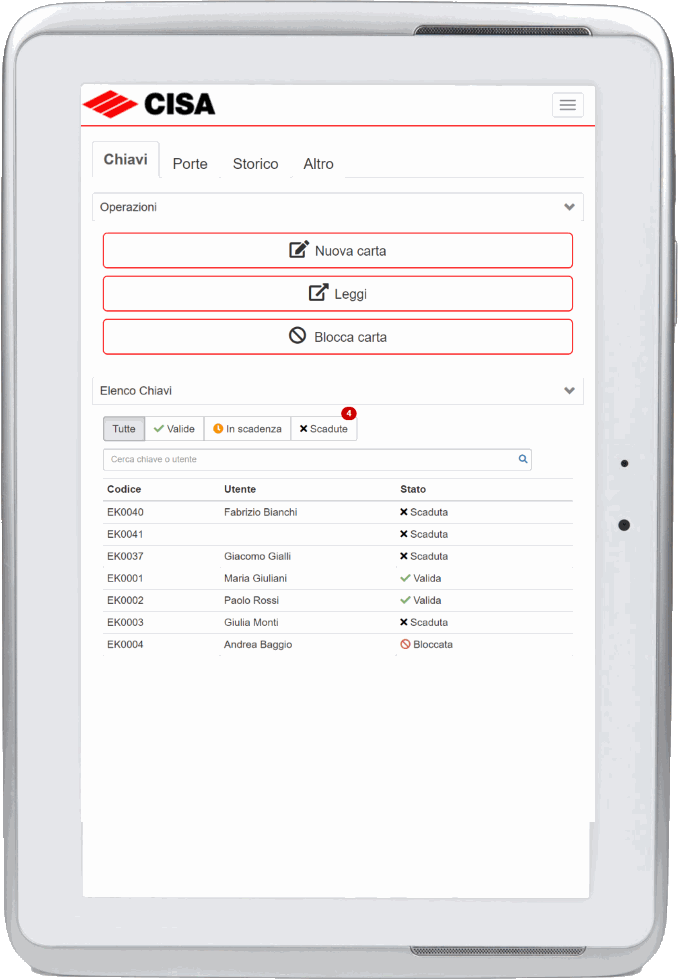This screenshot has height=980, width=678.
Task: Click the X icon in EK0040 row
Action: 404,512
